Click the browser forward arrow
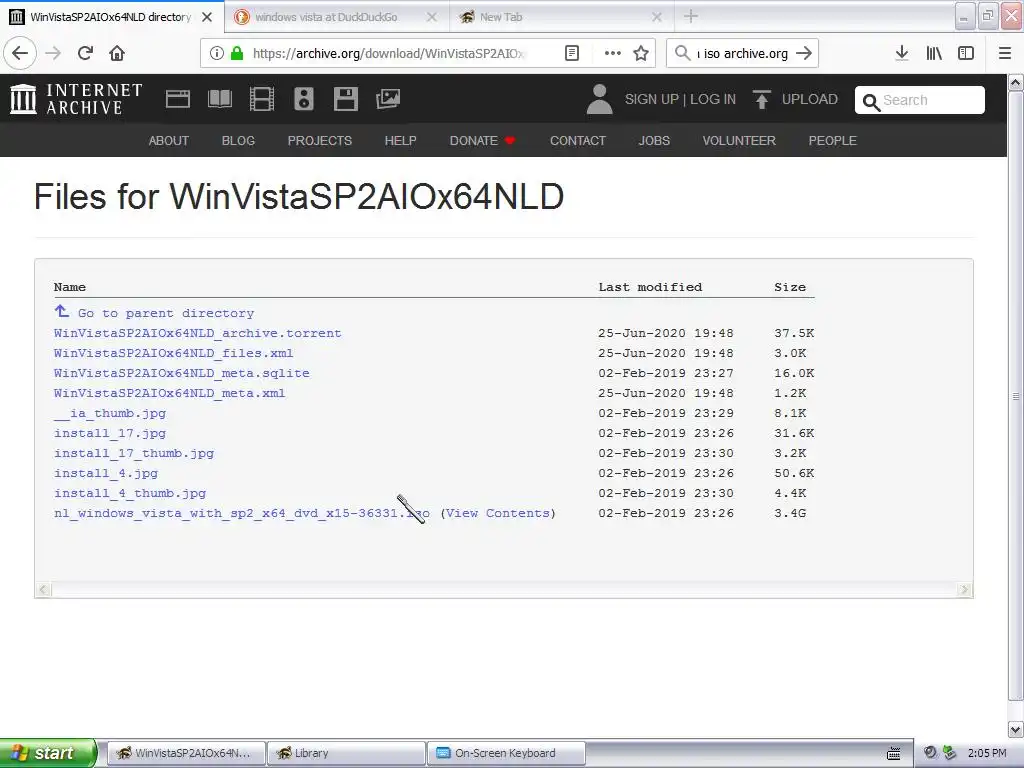Viewport: 1024px width, 768px height. point(53,53)
